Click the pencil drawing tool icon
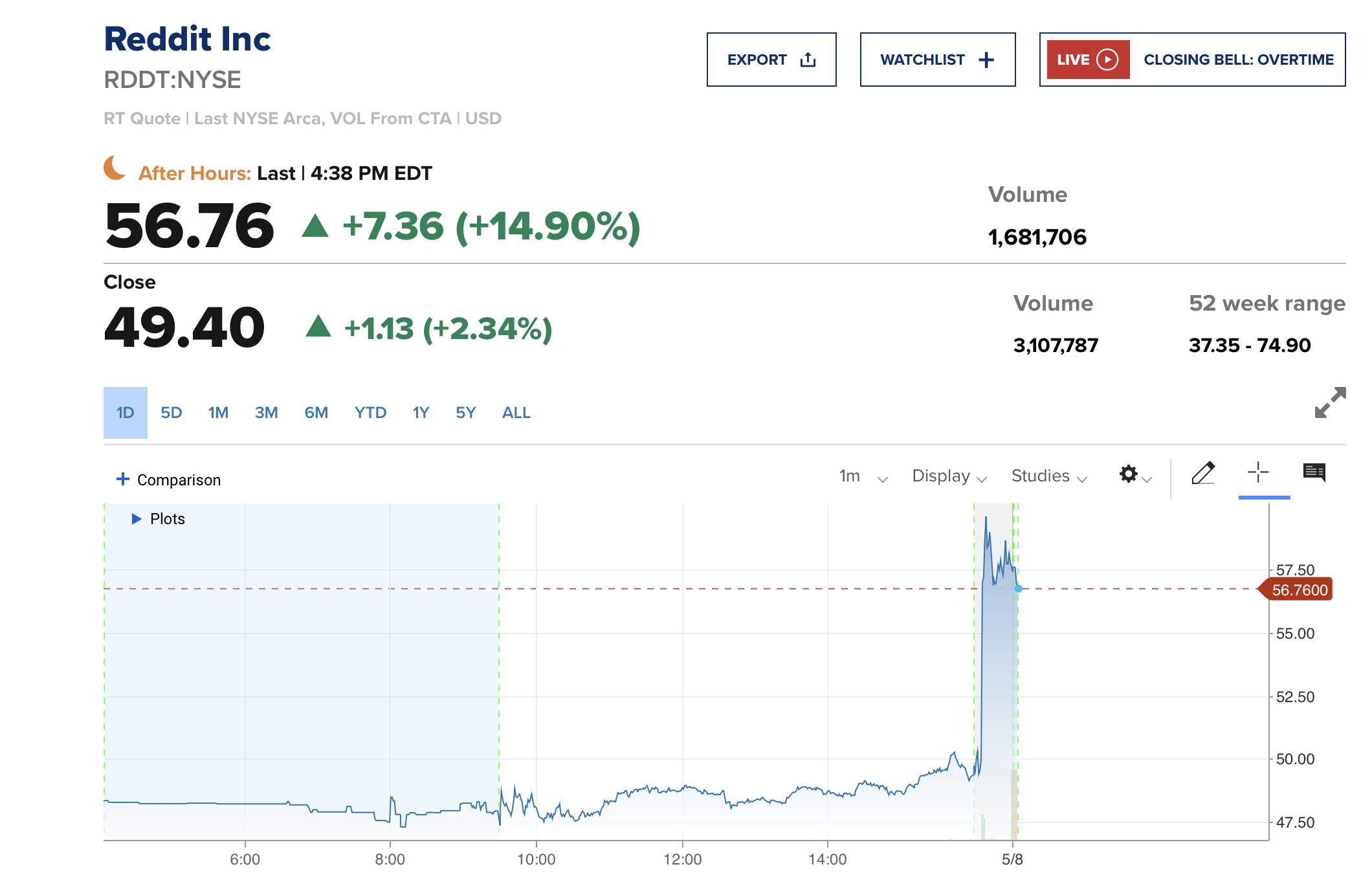Image resolution: width=1372 pixels, height=893 pixels. tap(1202, 474)
